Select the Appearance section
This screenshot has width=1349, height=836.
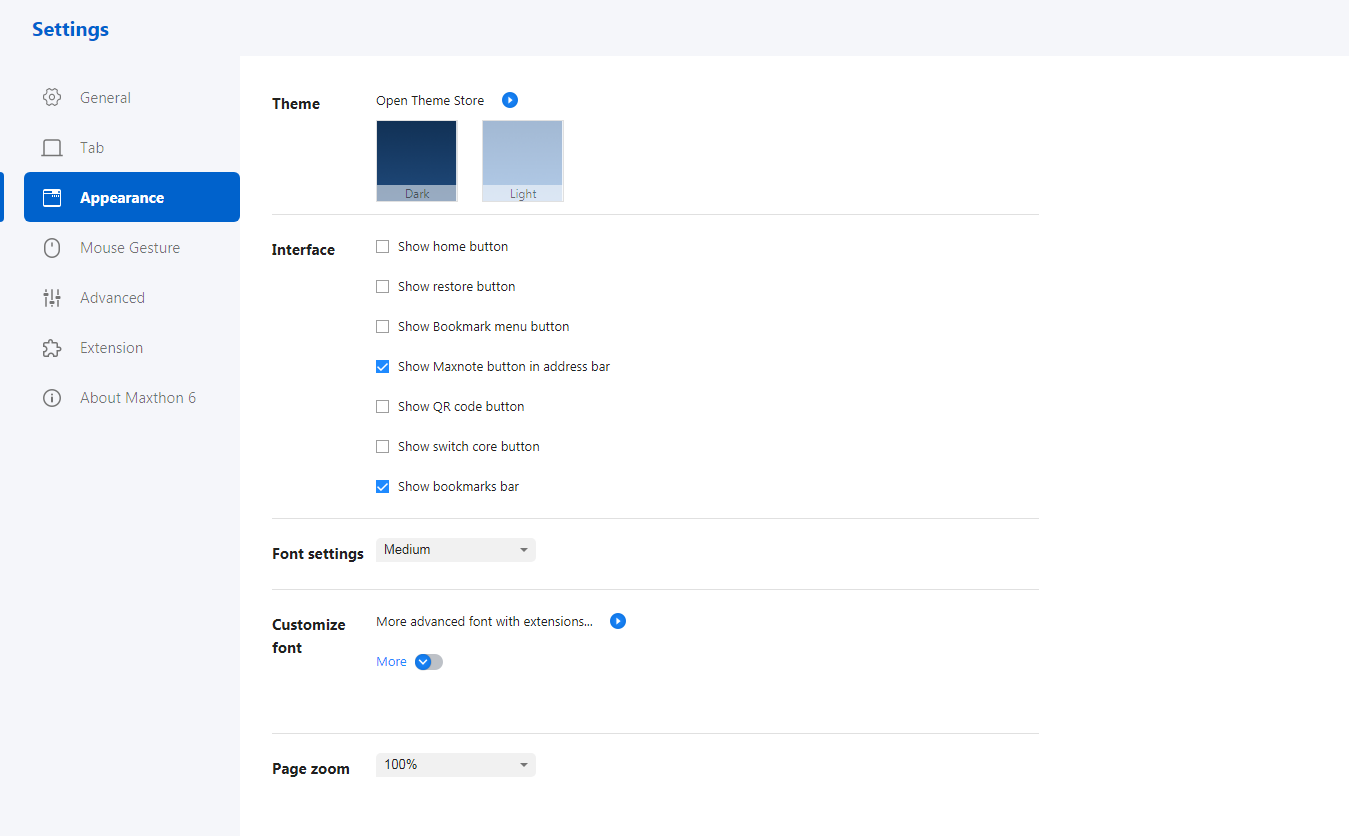pyautogui.click(x=132, y=197)
